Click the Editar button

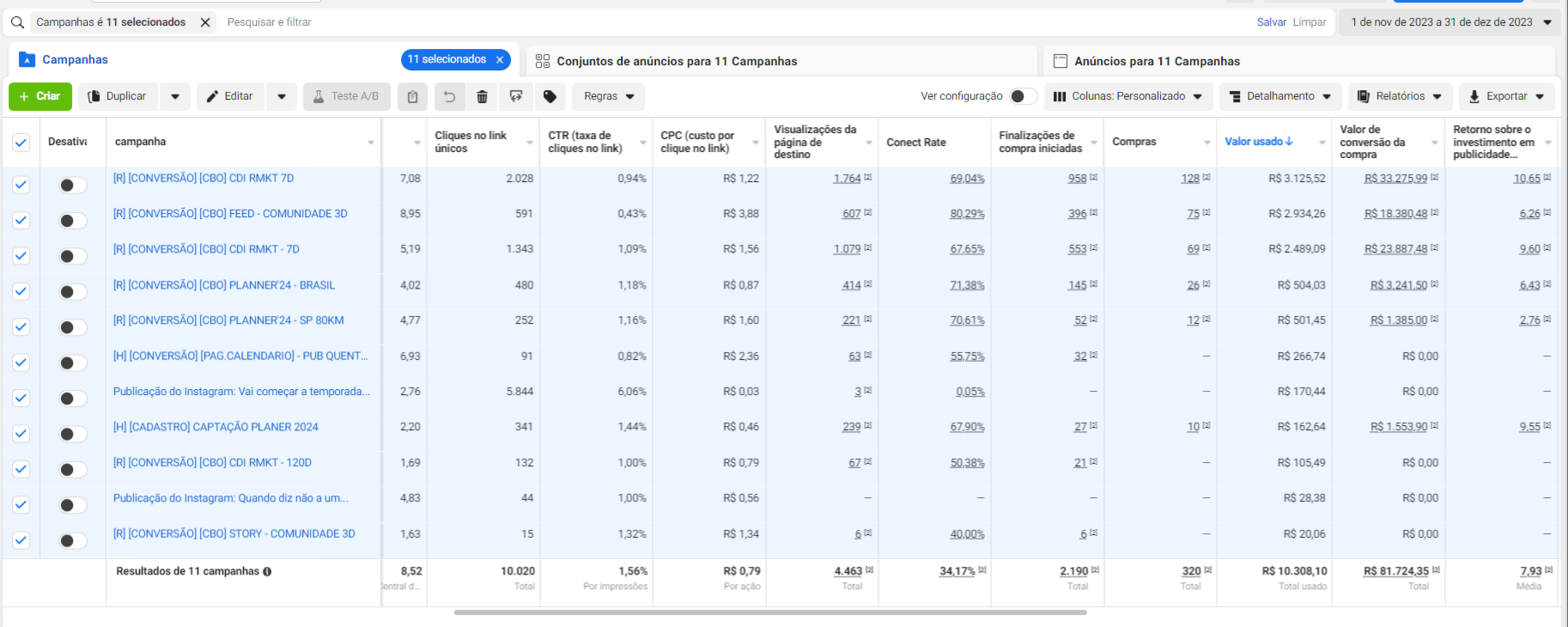(x=230, y=96)
